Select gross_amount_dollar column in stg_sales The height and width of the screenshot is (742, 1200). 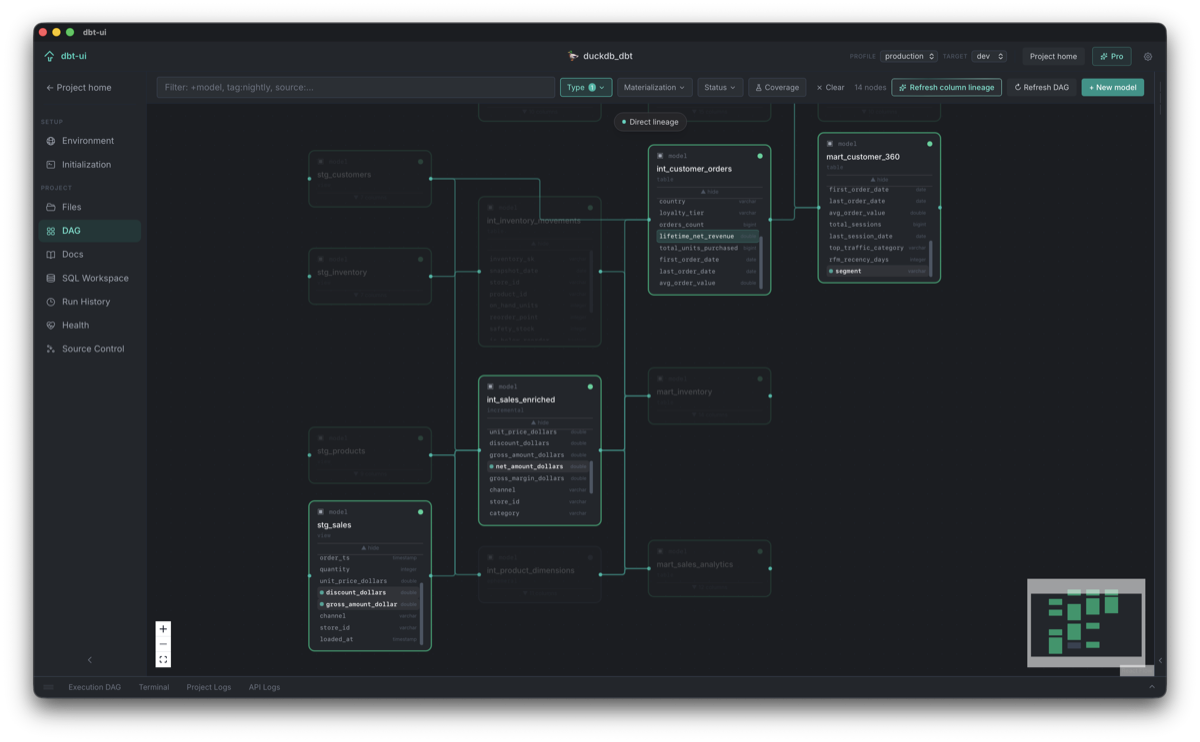369,604
